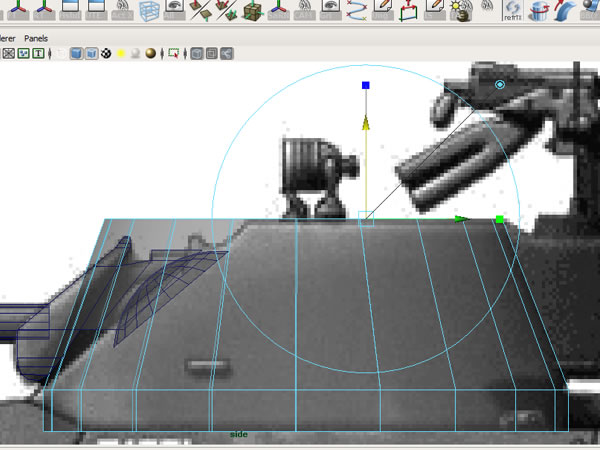Click the yellow upward manipulator arrow
The image size is (600, 450).
pos(366,123)
